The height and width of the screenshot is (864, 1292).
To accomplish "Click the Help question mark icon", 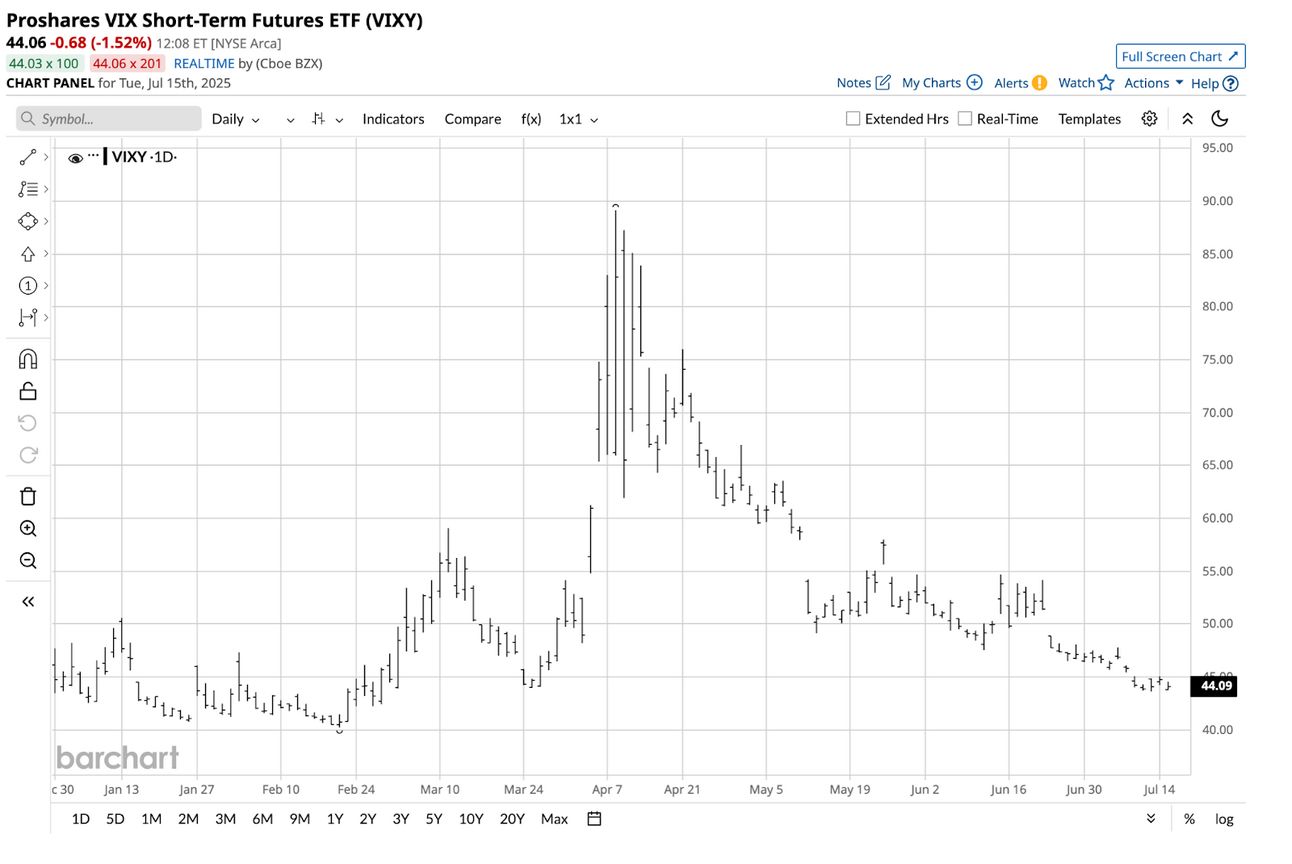I will pyautogui.click(x=1231, y=84).
